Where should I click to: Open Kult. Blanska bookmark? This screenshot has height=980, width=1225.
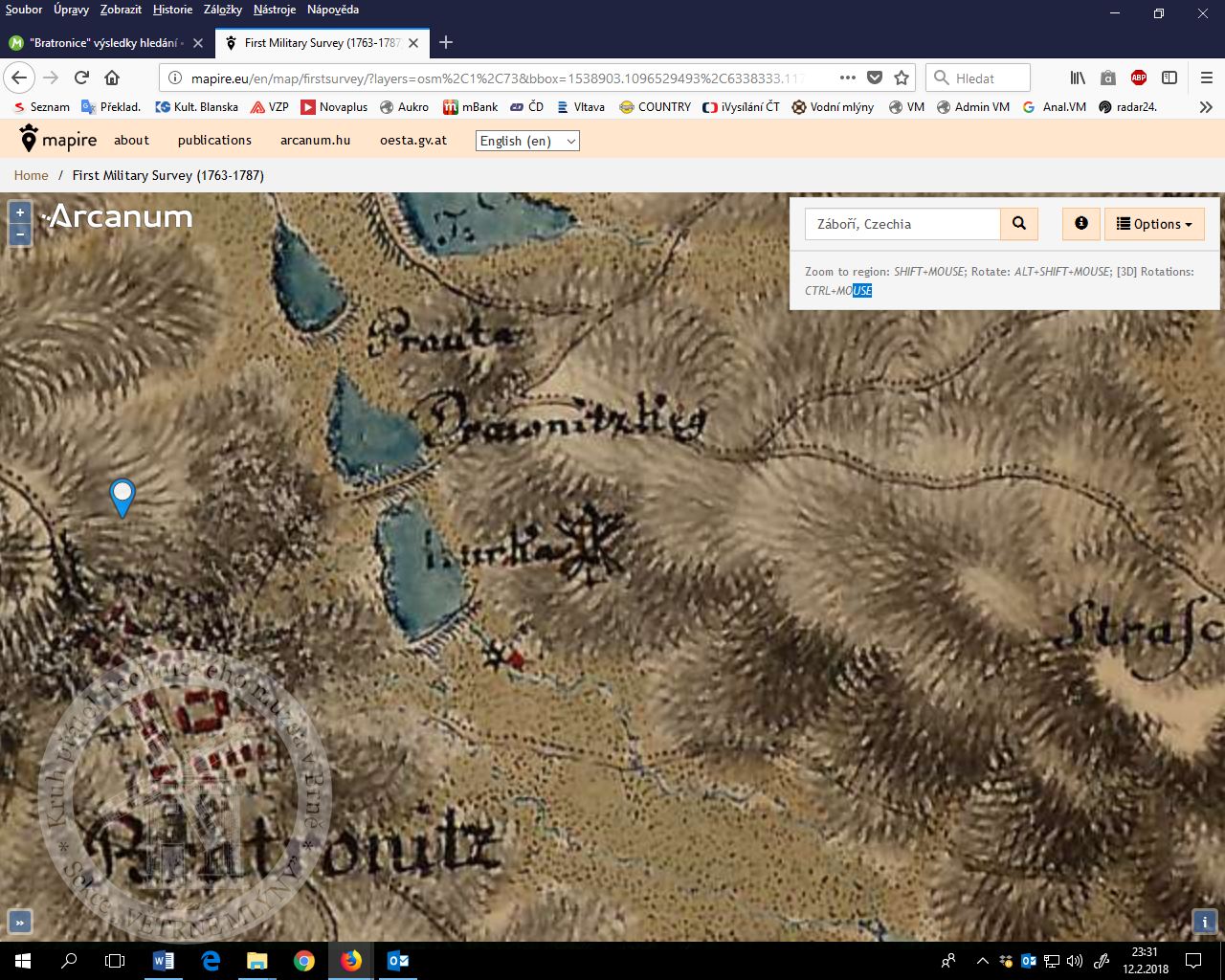coord(197,107)
